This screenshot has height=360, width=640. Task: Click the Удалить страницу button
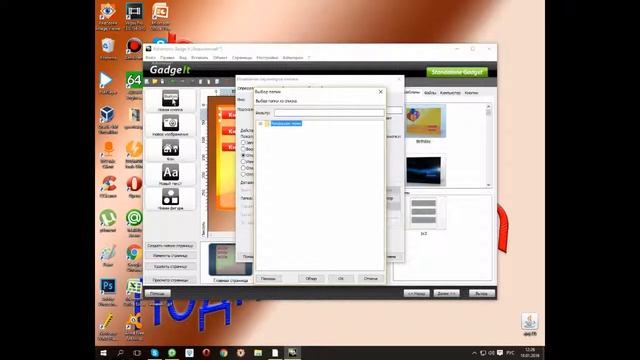click(170, 267)
